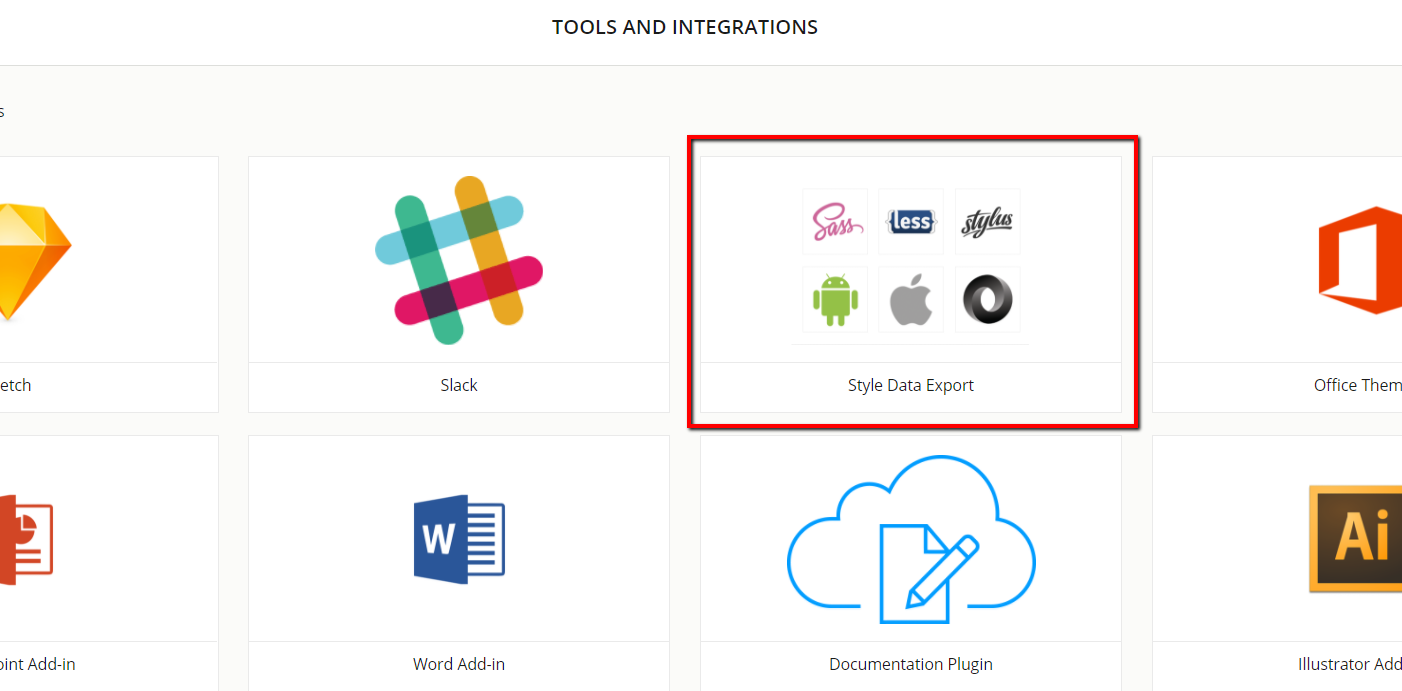Click the black JSON ring icon
Viewport: 1402px width, 691px height.
pos(987,299)
